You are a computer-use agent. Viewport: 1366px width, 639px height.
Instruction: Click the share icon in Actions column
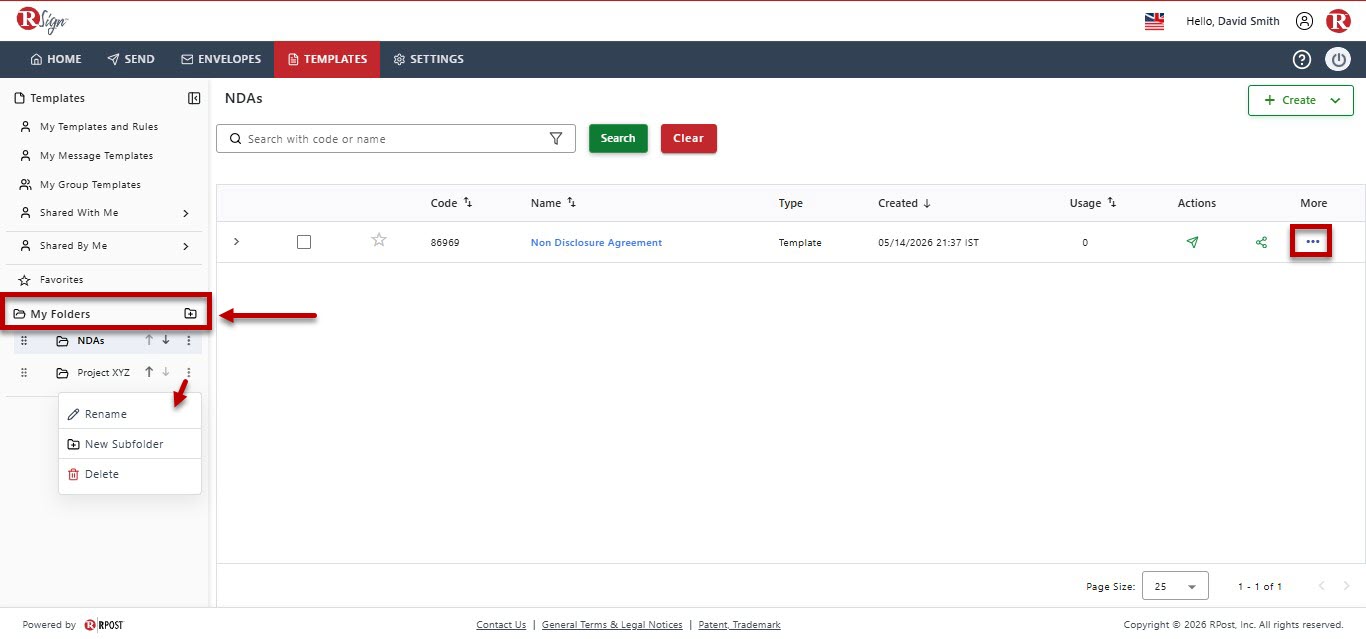pos(1261,242)
